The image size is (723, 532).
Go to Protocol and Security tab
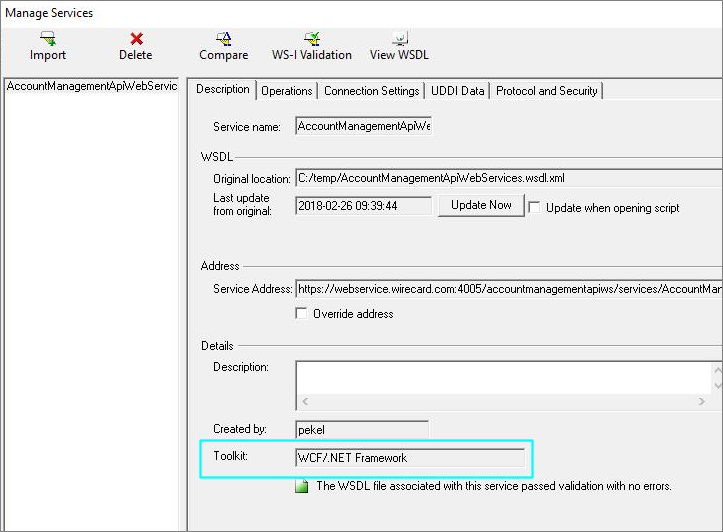point(546,91)
